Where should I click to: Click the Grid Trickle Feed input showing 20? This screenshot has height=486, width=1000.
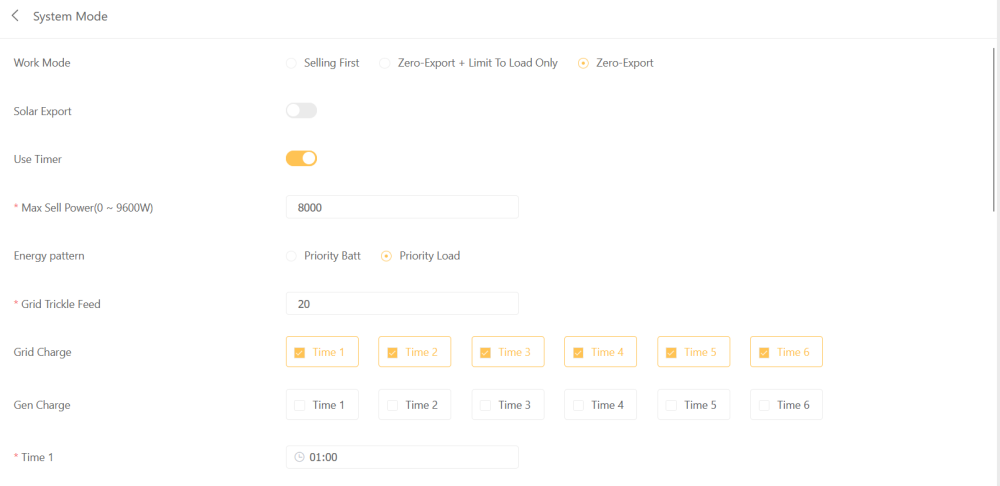[402, 304]
